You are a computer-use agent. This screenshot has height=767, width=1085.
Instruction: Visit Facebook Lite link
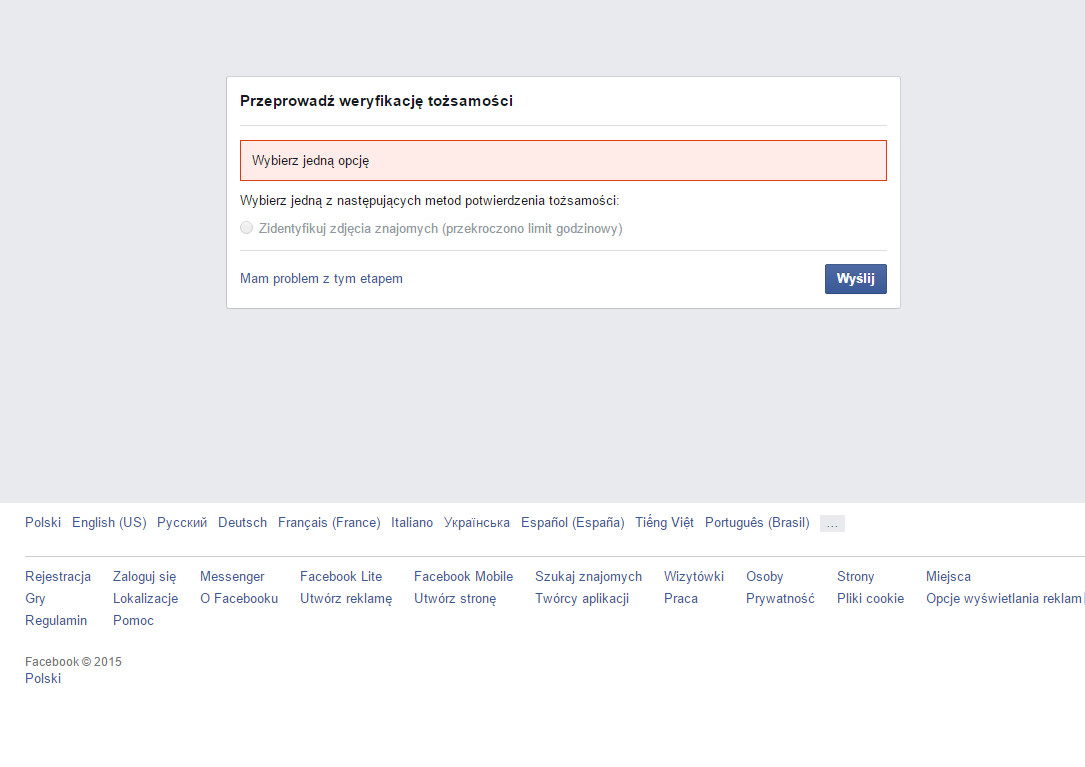(x=341, y=577)
